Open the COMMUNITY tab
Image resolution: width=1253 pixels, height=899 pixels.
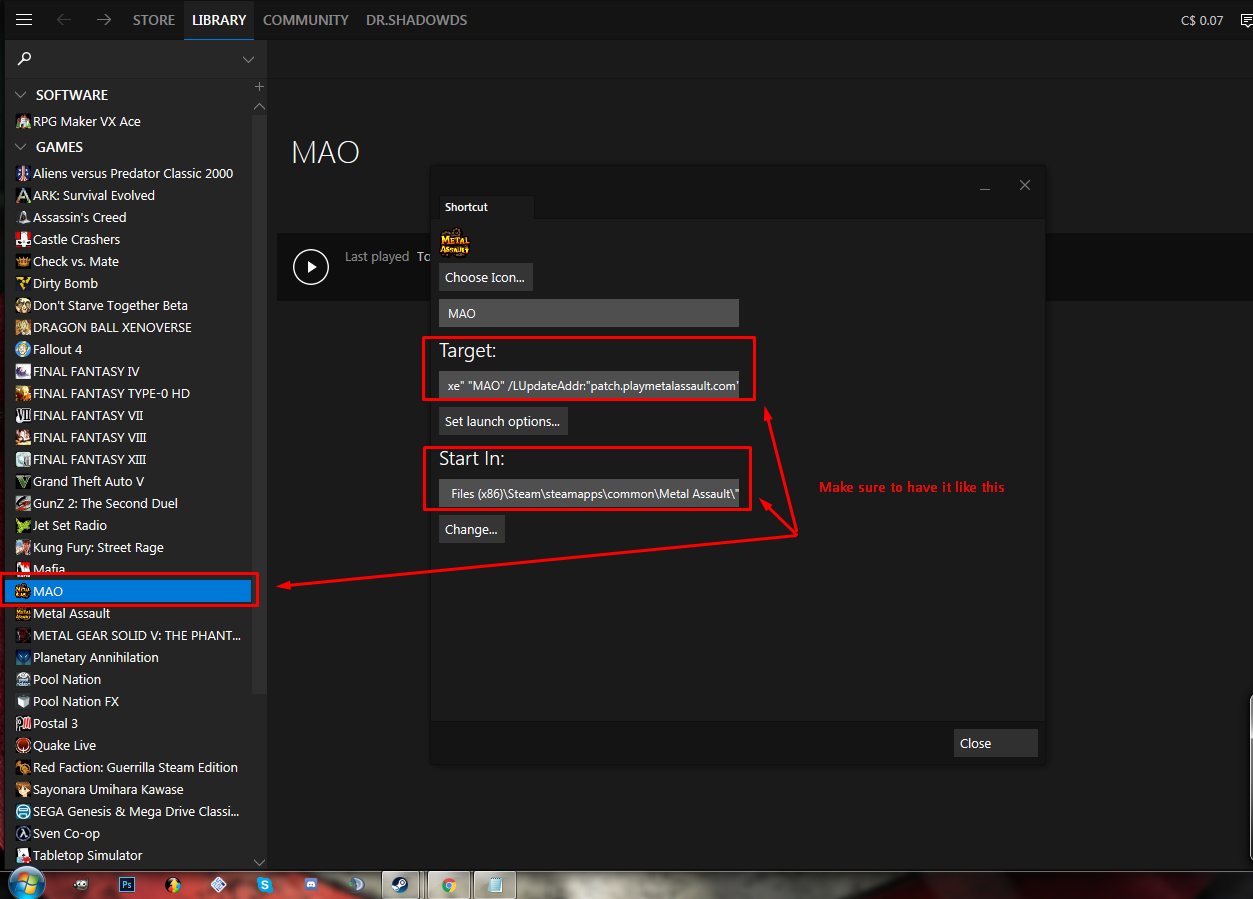pos(305,20)
